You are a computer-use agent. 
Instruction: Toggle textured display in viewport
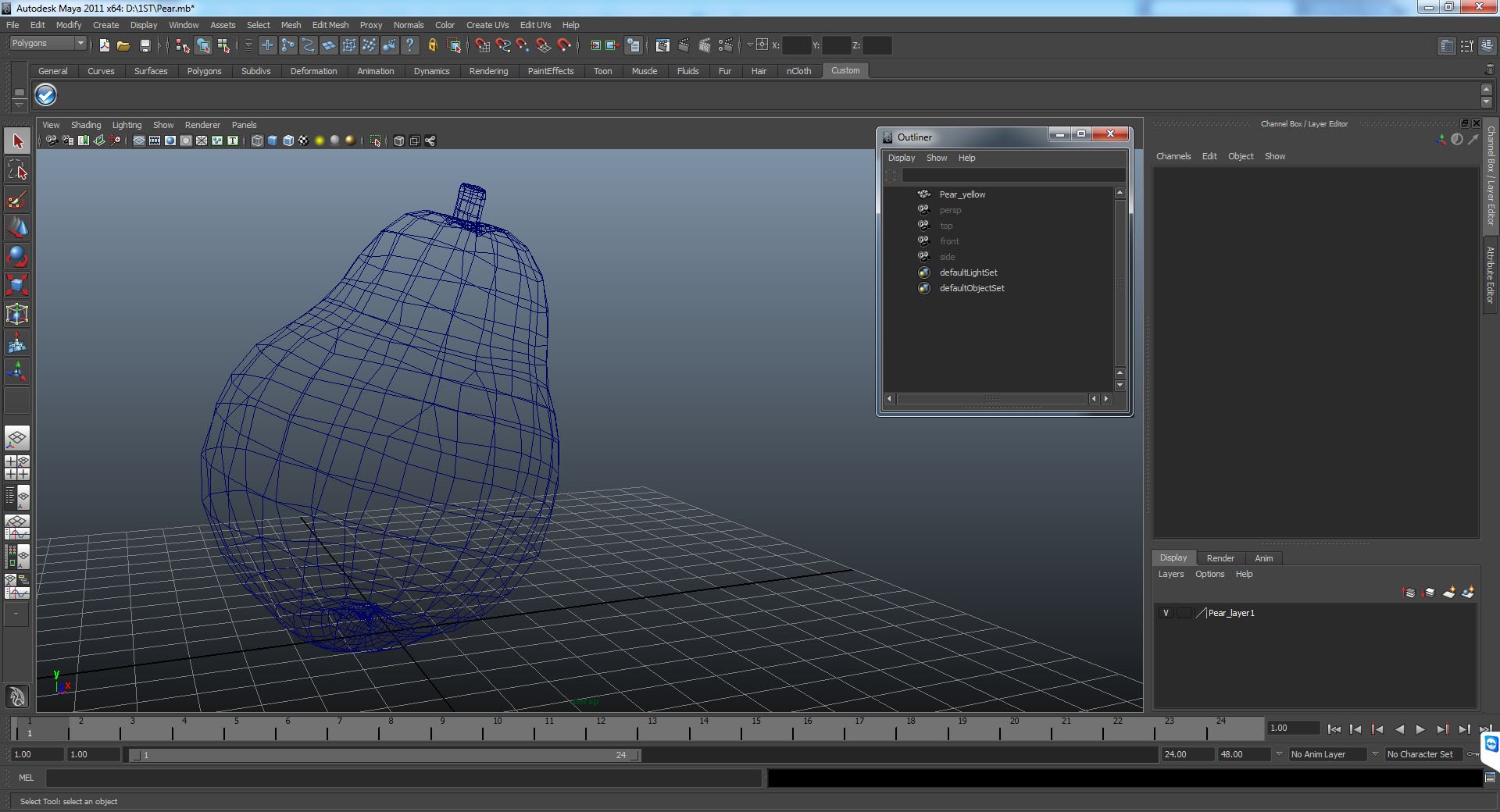[304, 141]
